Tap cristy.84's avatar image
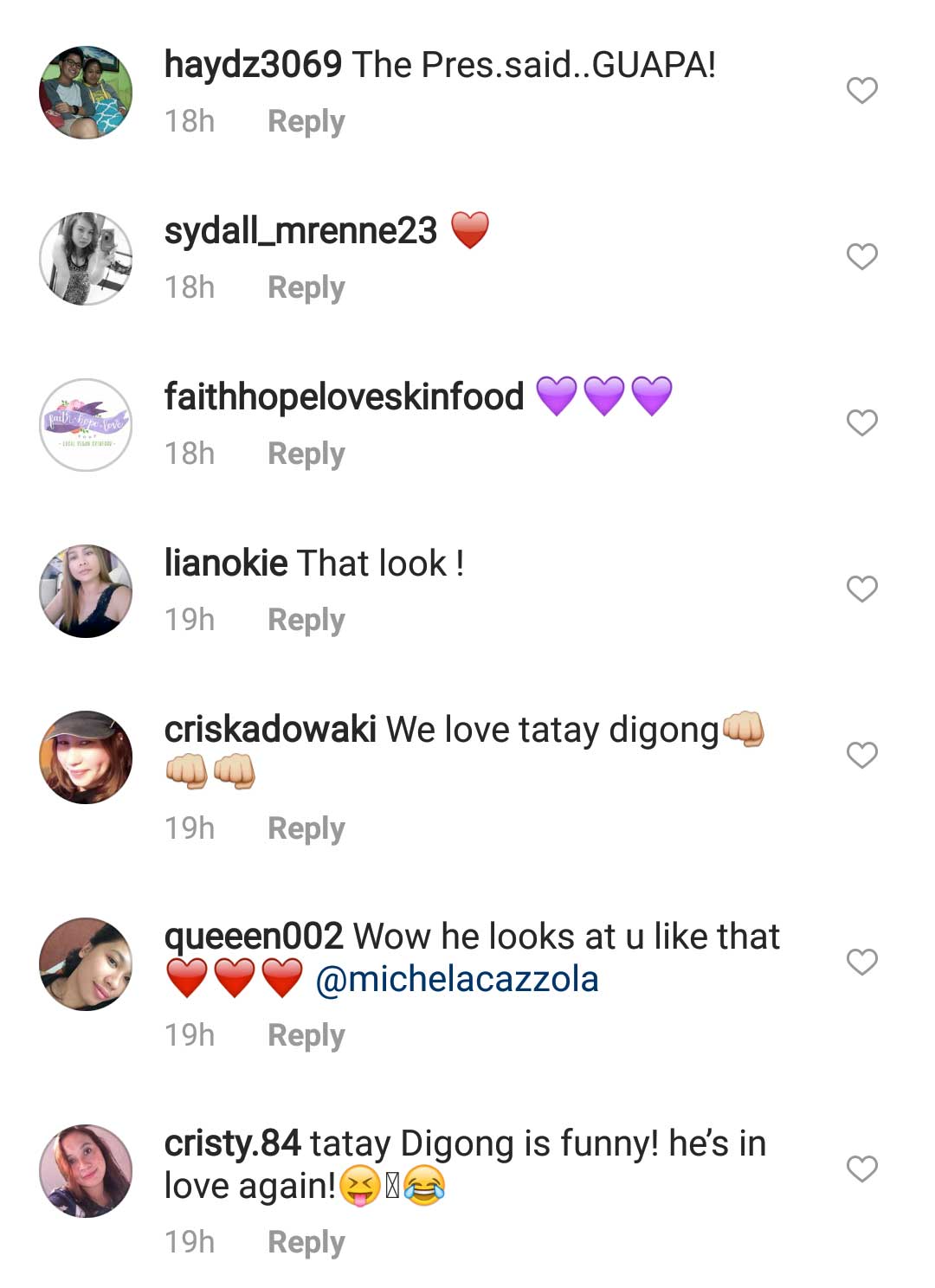Screen dimensions: 935x1288 click(86, 1171)
